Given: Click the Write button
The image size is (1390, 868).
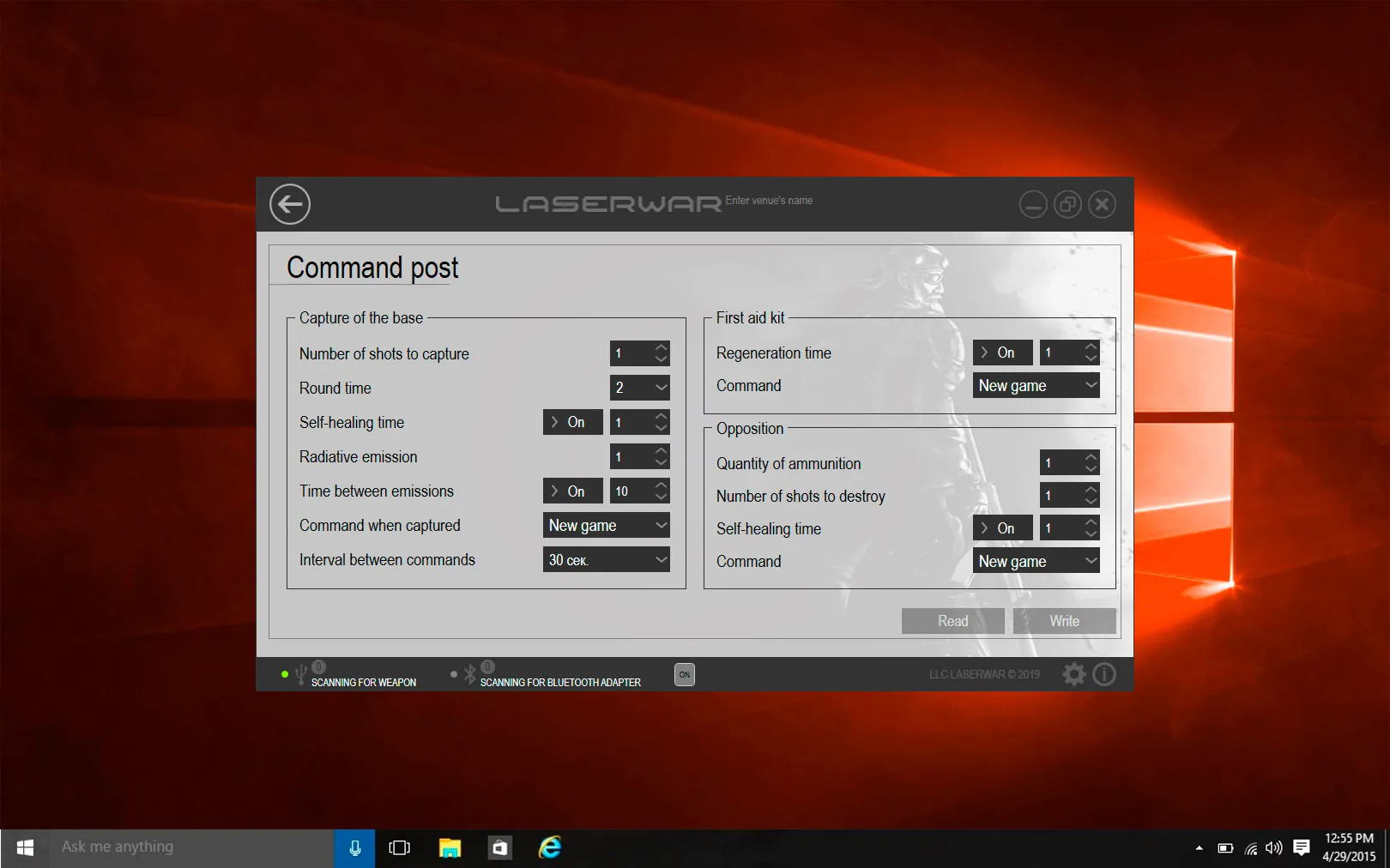Looking at the screenshot, I should click(1065, 621).
